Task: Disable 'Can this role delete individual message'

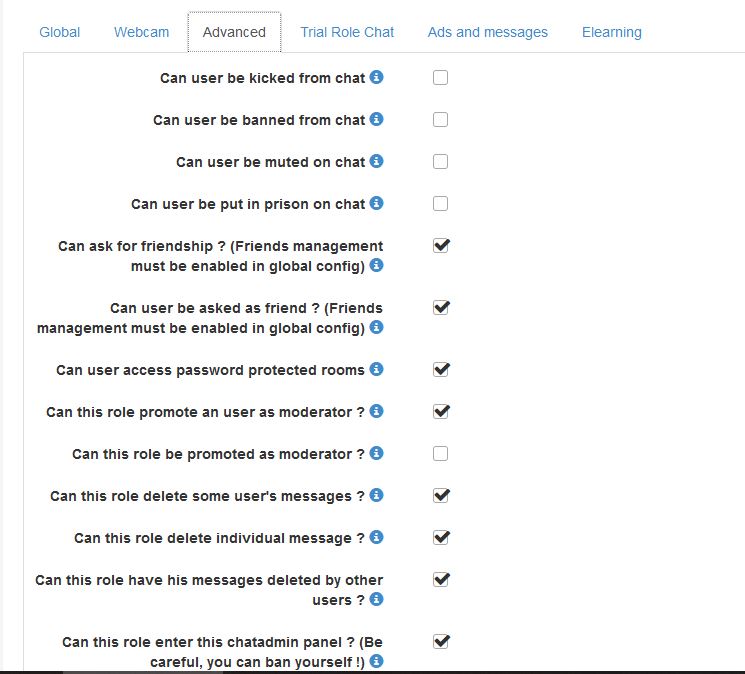Action: 440,538
